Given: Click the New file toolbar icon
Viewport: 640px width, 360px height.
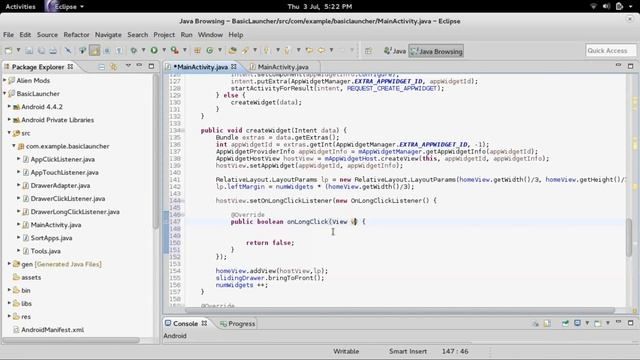Looking at the screenshot, I should tap(8, 51).
